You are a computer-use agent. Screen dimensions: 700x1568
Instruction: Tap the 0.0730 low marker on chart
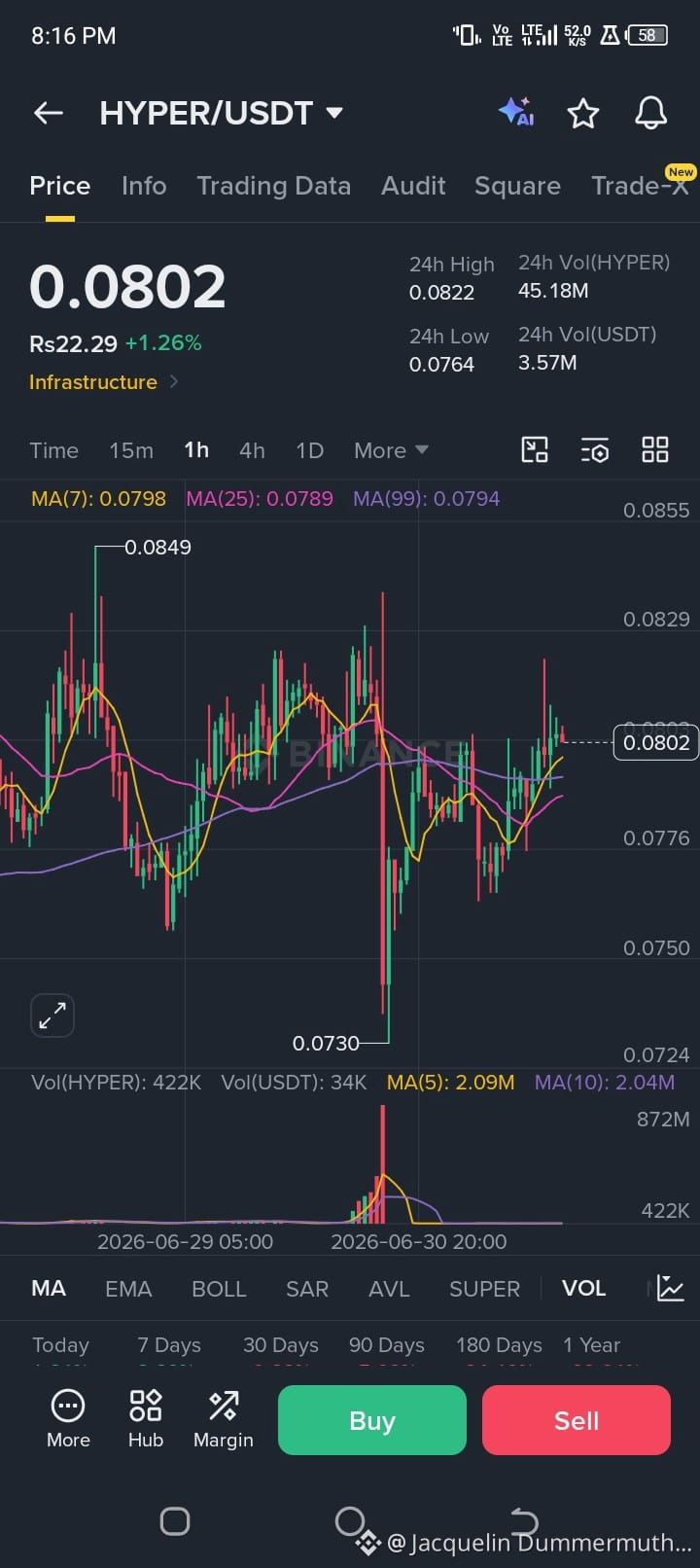pos(326,1043)
